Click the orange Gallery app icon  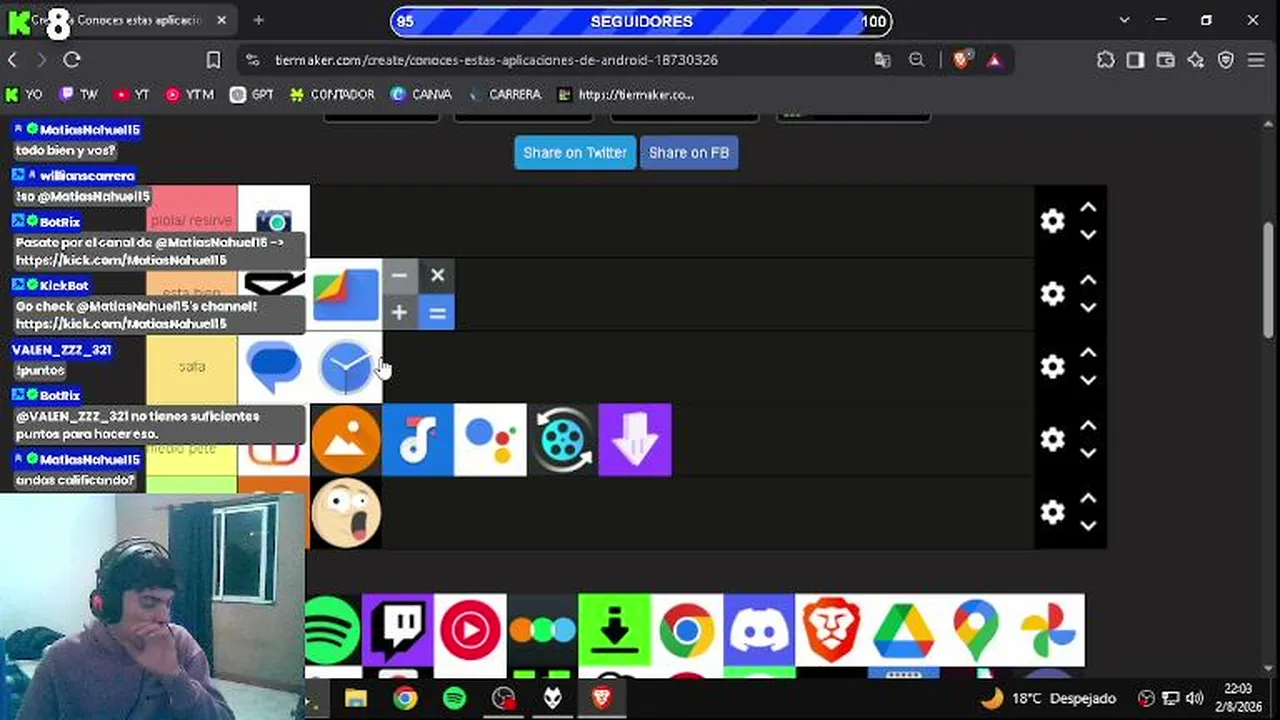tap(346, 440)
